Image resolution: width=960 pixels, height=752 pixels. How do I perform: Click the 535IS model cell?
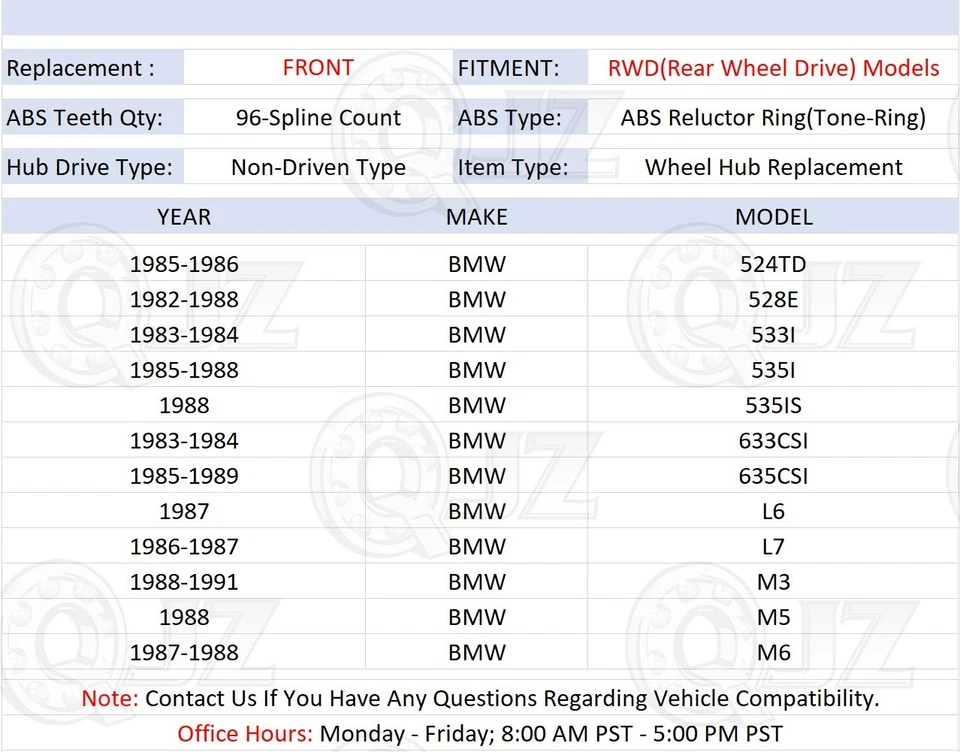(x=773, y=405)
